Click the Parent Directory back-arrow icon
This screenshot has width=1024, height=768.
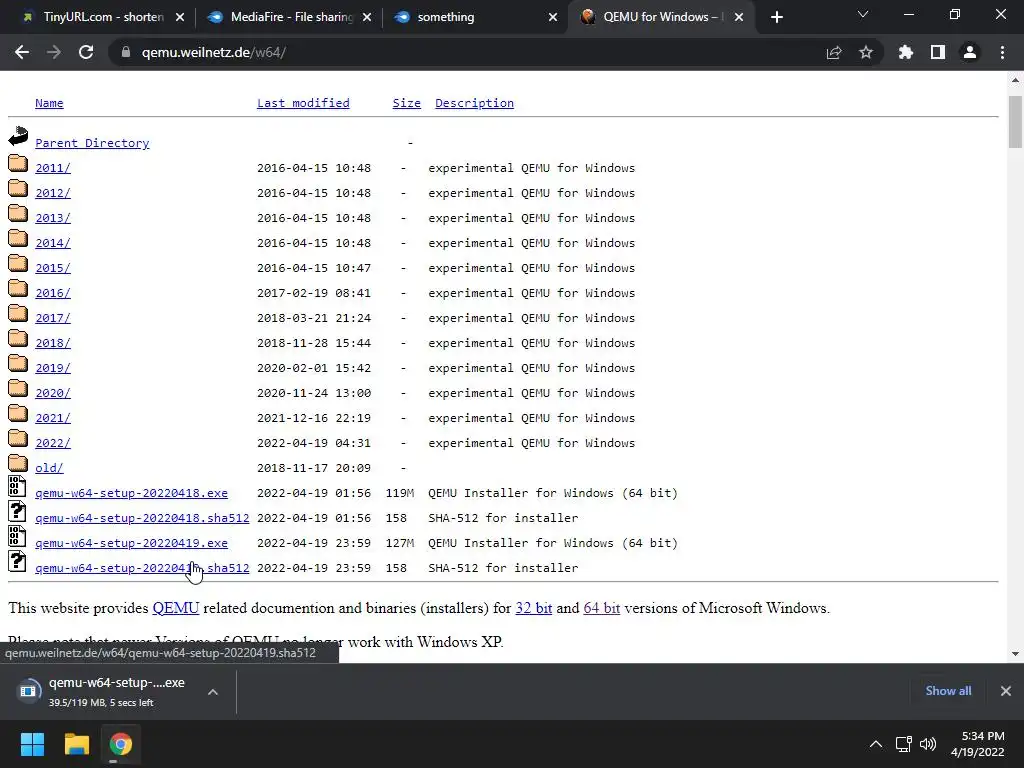18,136
